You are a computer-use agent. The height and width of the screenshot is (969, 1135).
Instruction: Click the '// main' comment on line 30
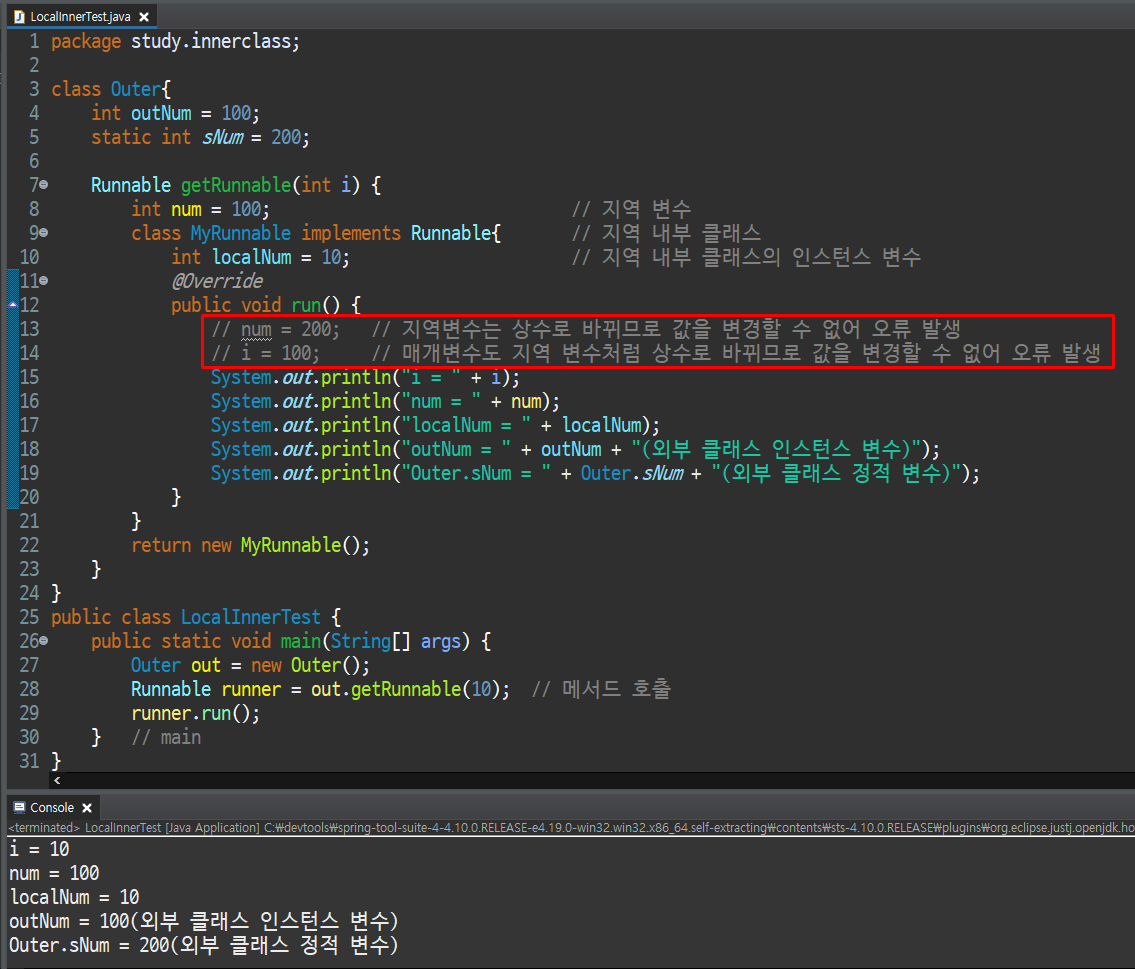click(x=166, y=737)
